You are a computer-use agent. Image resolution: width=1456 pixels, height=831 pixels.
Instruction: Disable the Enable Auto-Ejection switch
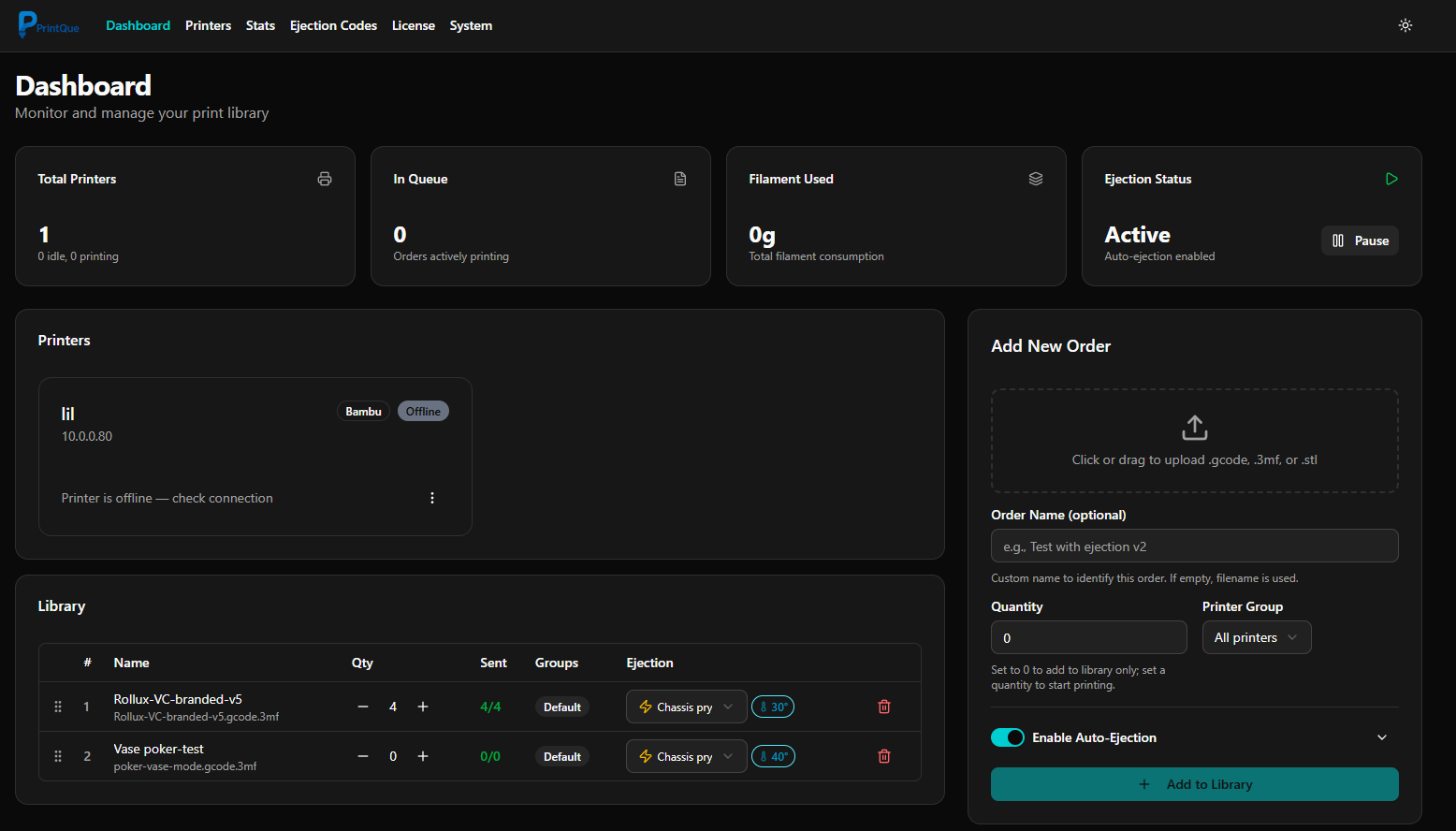[x=1008, y=737]
